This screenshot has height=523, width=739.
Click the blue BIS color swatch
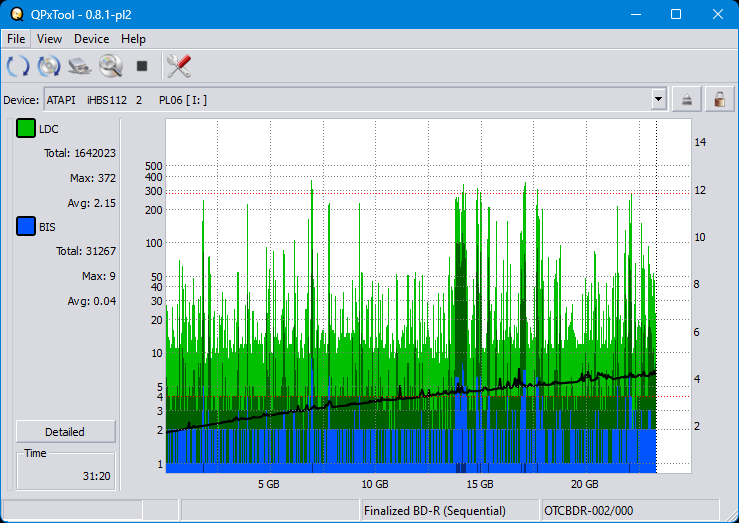pos(25,226)
